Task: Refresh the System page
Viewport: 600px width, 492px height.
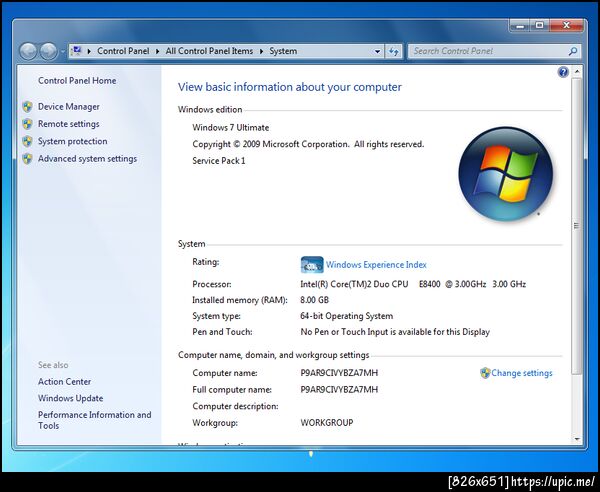Action: (x=394, y=51)
